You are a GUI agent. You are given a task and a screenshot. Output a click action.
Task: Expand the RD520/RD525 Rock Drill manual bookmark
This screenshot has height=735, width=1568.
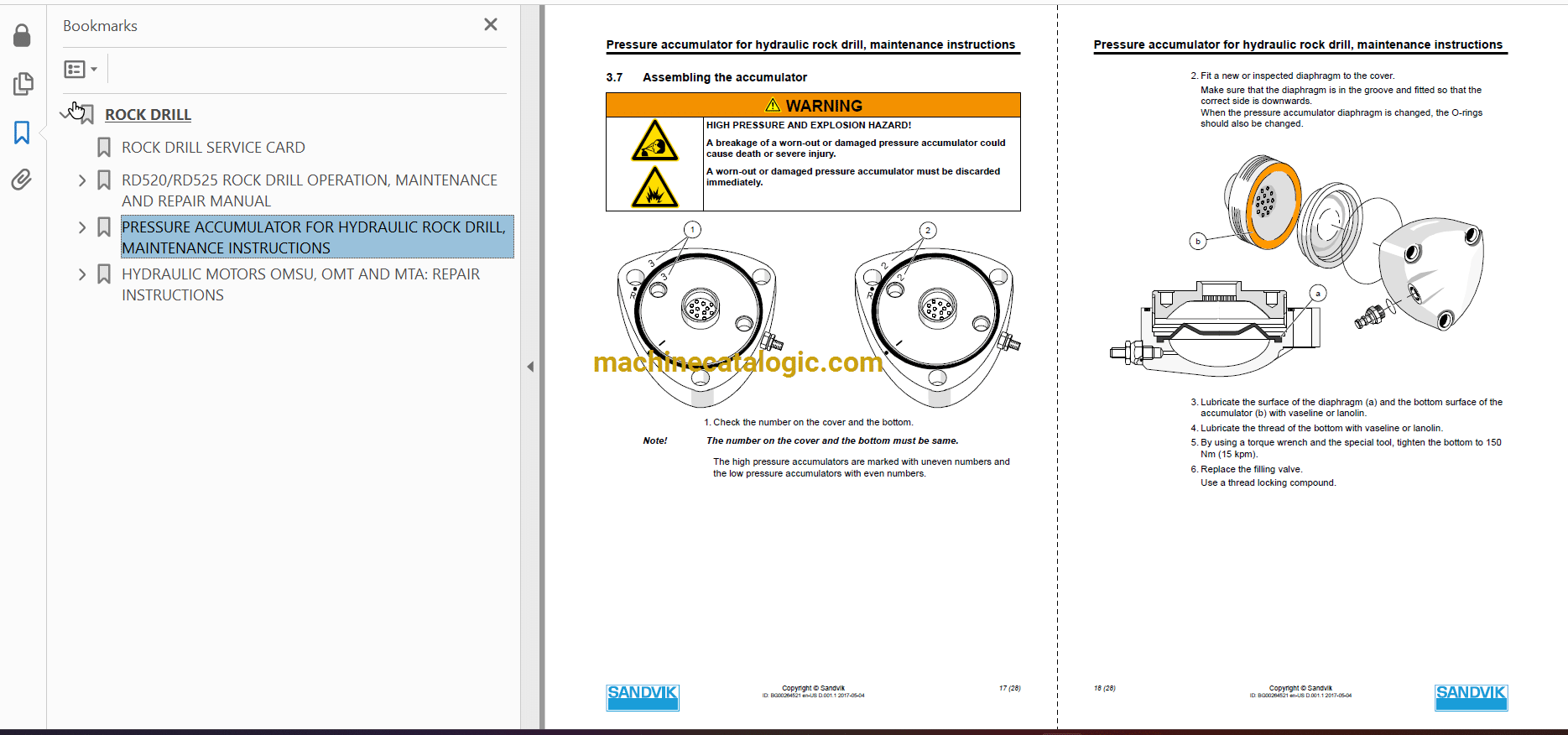point(82,180)
